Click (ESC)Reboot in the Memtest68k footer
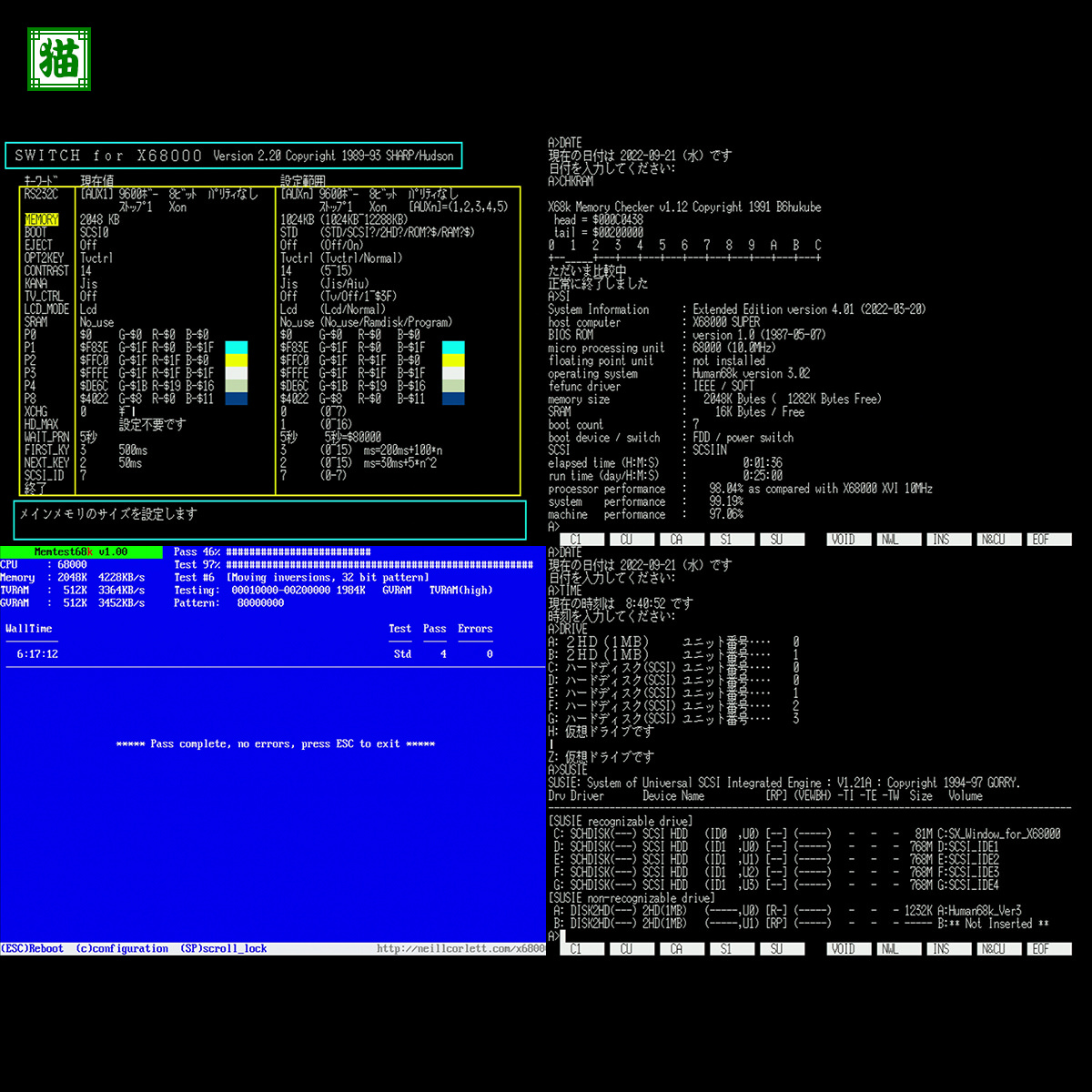1092x1092 pixels. 32,948
